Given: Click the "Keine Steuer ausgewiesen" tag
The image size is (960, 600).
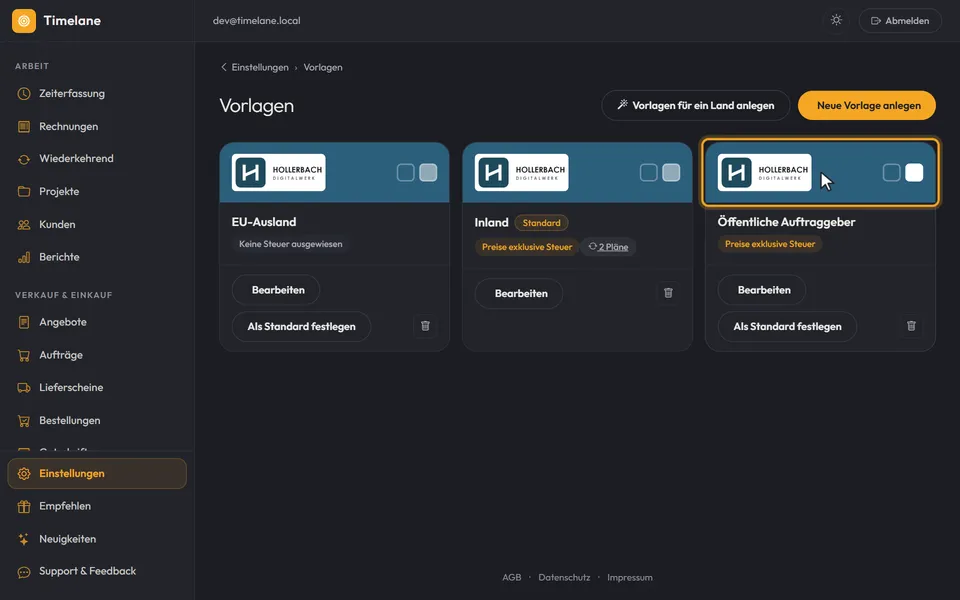Looking at the screenshot, I should pos(291,244).
